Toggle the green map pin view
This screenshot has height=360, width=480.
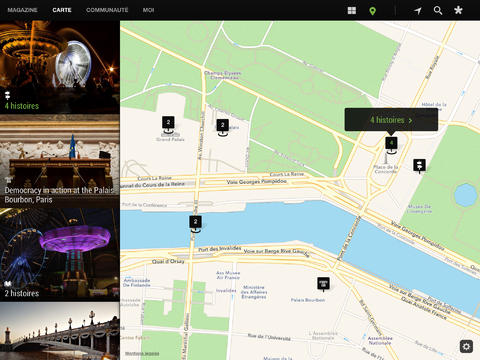point(373,11)
